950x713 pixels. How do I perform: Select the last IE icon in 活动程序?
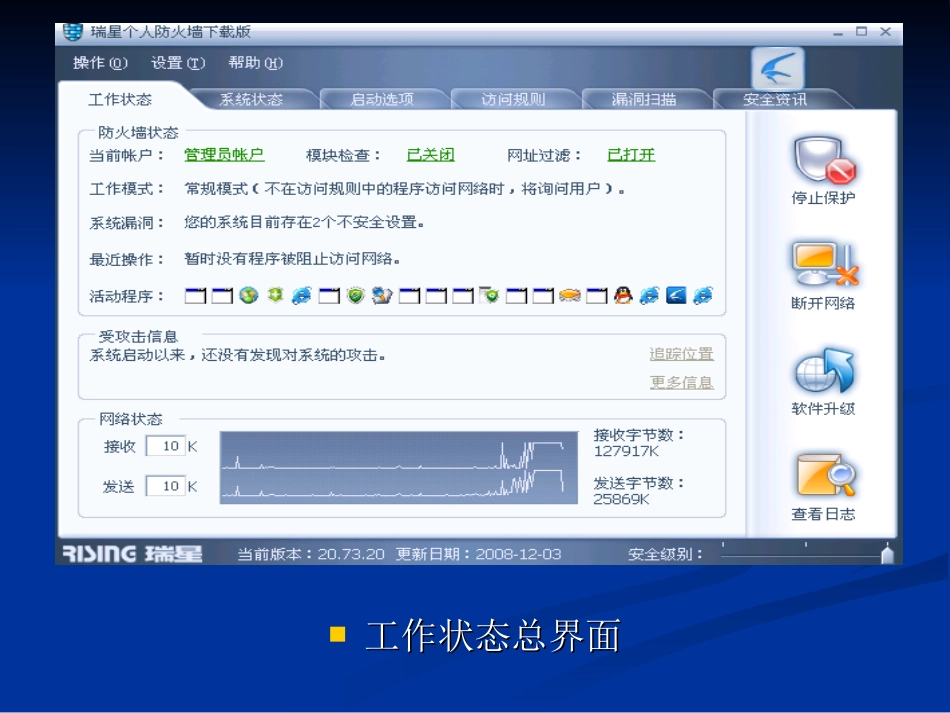point(703,296)
